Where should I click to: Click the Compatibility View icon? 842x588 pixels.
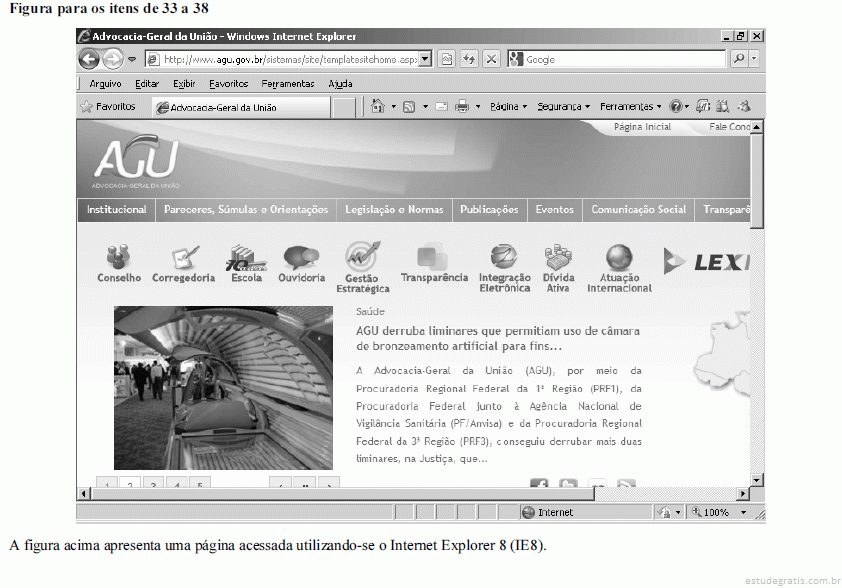coord(447,59)
